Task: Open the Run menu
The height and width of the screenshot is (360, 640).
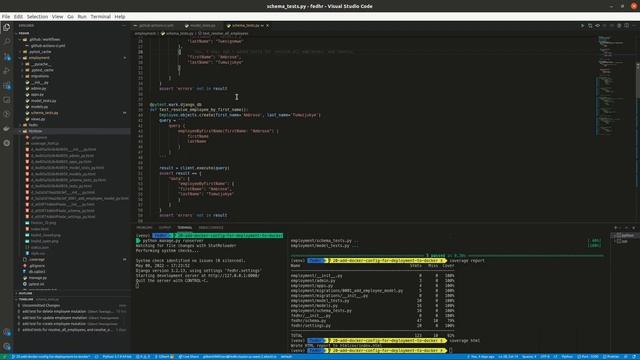Action: click(x=82, y=16)
